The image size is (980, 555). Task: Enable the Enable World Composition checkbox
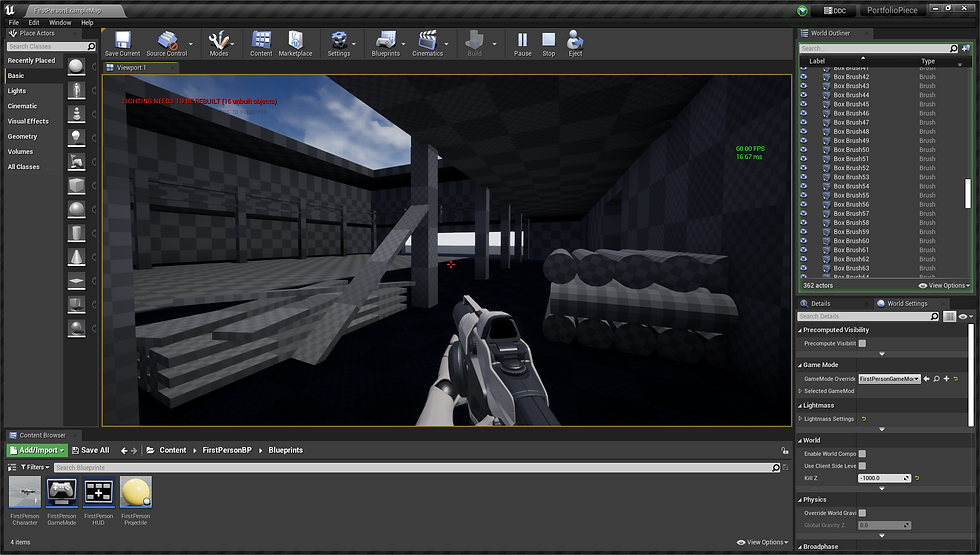[862, 454]
